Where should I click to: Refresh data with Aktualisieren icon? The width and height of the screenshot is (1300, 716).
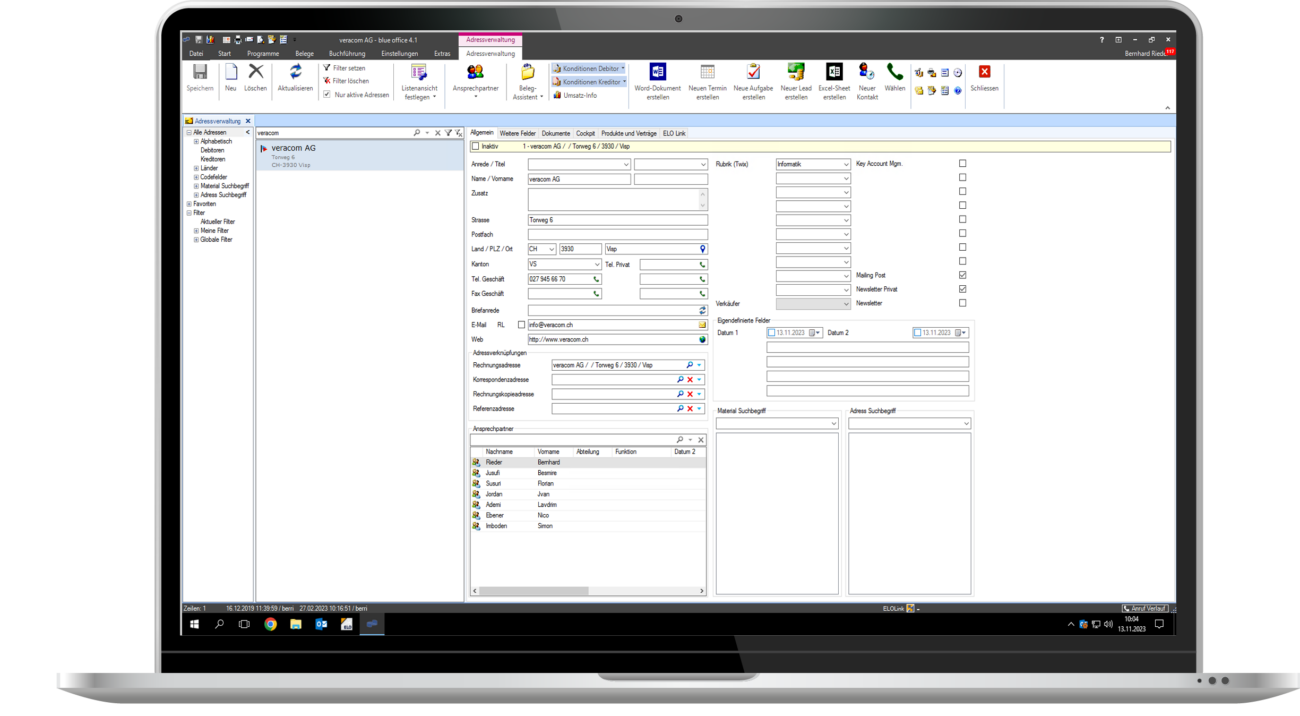pos(295,72)
